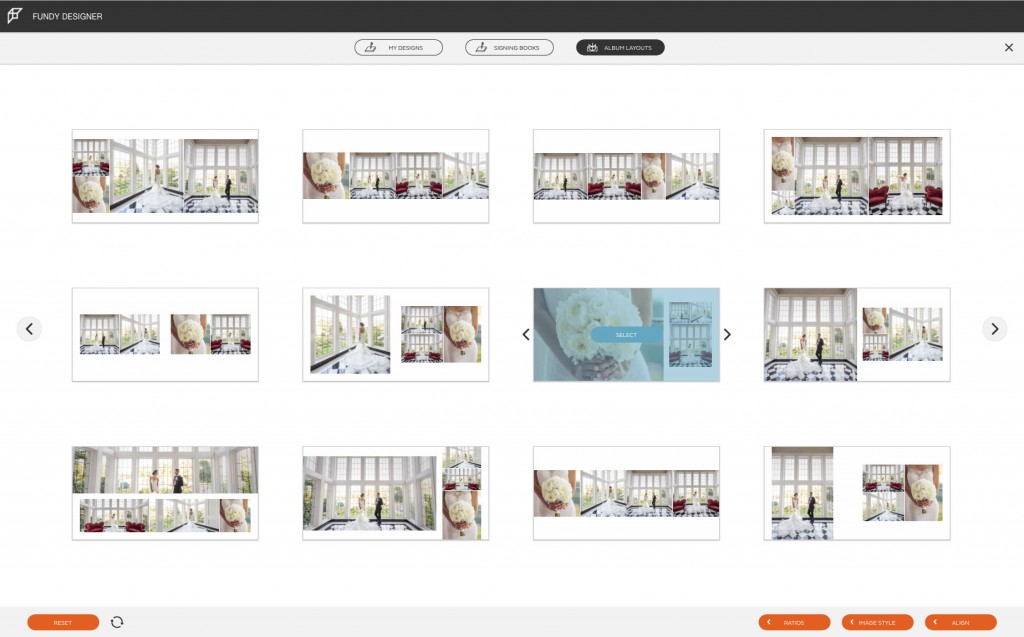Viewport: 1024px width, 637px height.
Task: Switch to the Signing Books tab
Action: point(509,47)
